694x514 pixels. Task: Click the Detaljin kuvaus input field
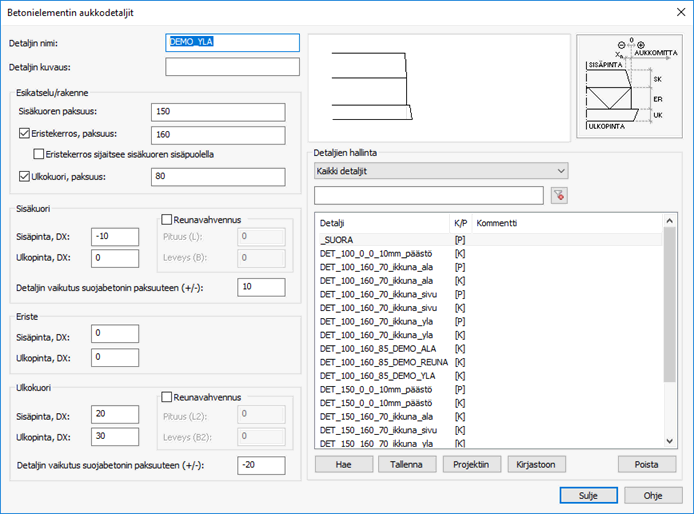[232, 67]
